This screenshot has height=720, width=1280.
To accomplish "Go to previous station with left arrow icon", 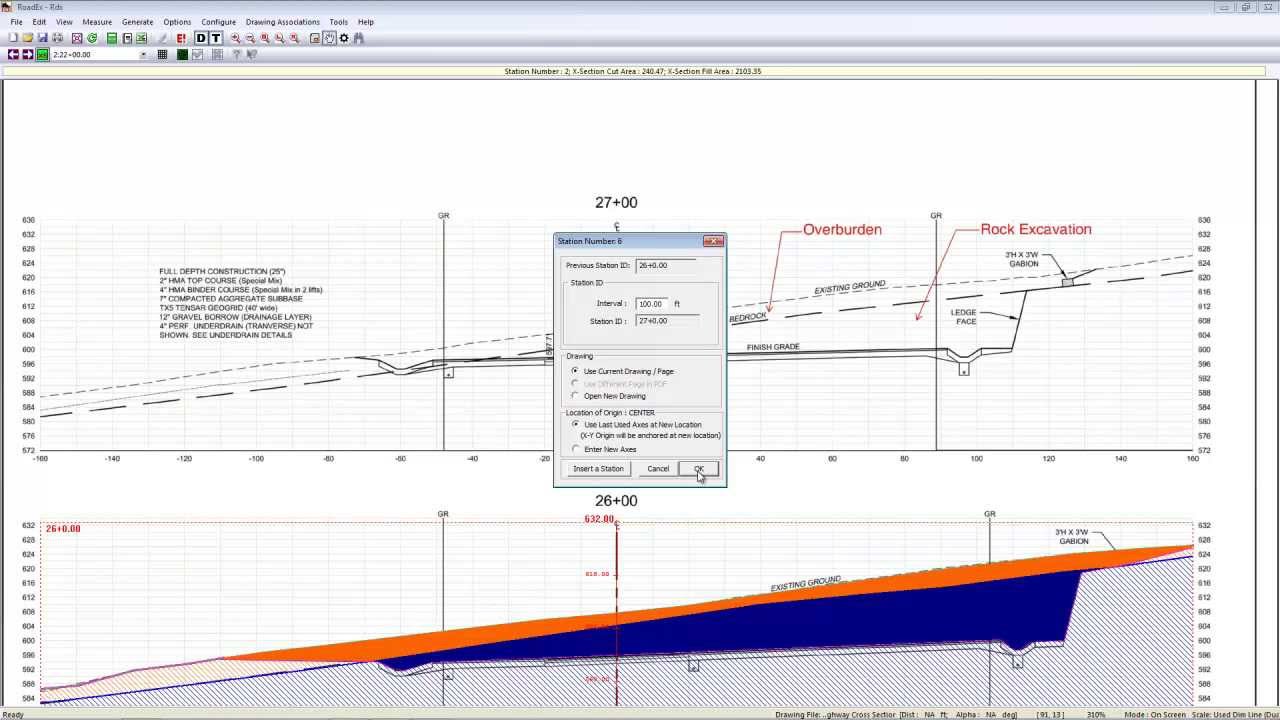I will click(x=13, y=54).
